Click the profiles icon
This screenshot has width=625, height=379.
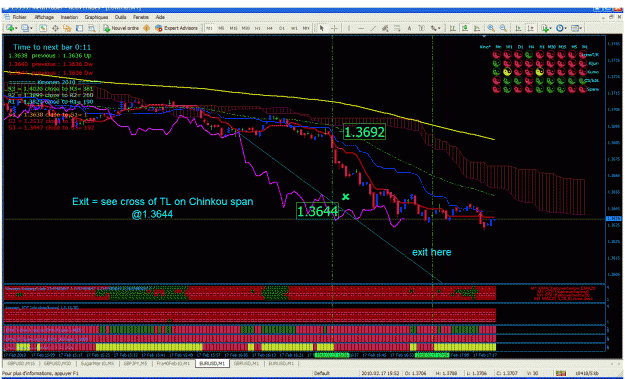[25, 28]
